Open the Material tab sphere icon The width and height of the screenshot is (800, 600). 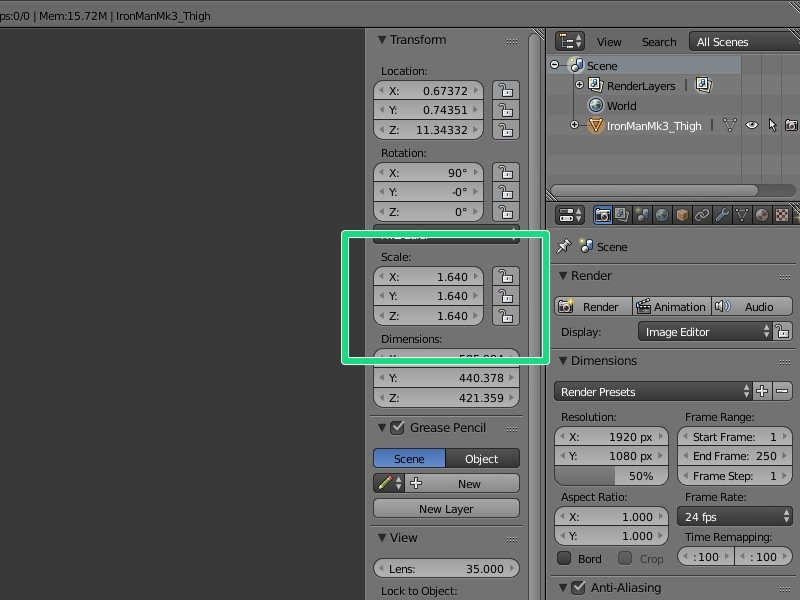click(762, 215)
